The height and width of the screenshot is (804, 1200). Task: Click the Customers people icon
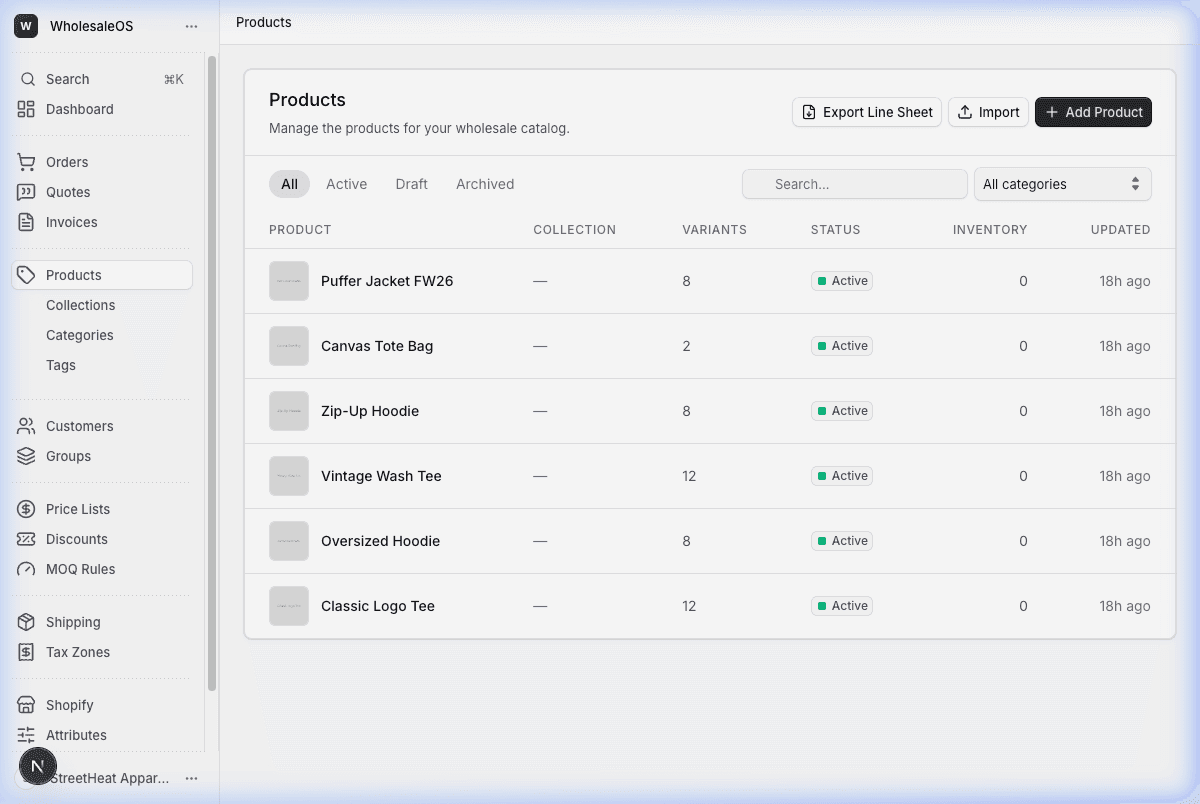[x=26, y=426]
